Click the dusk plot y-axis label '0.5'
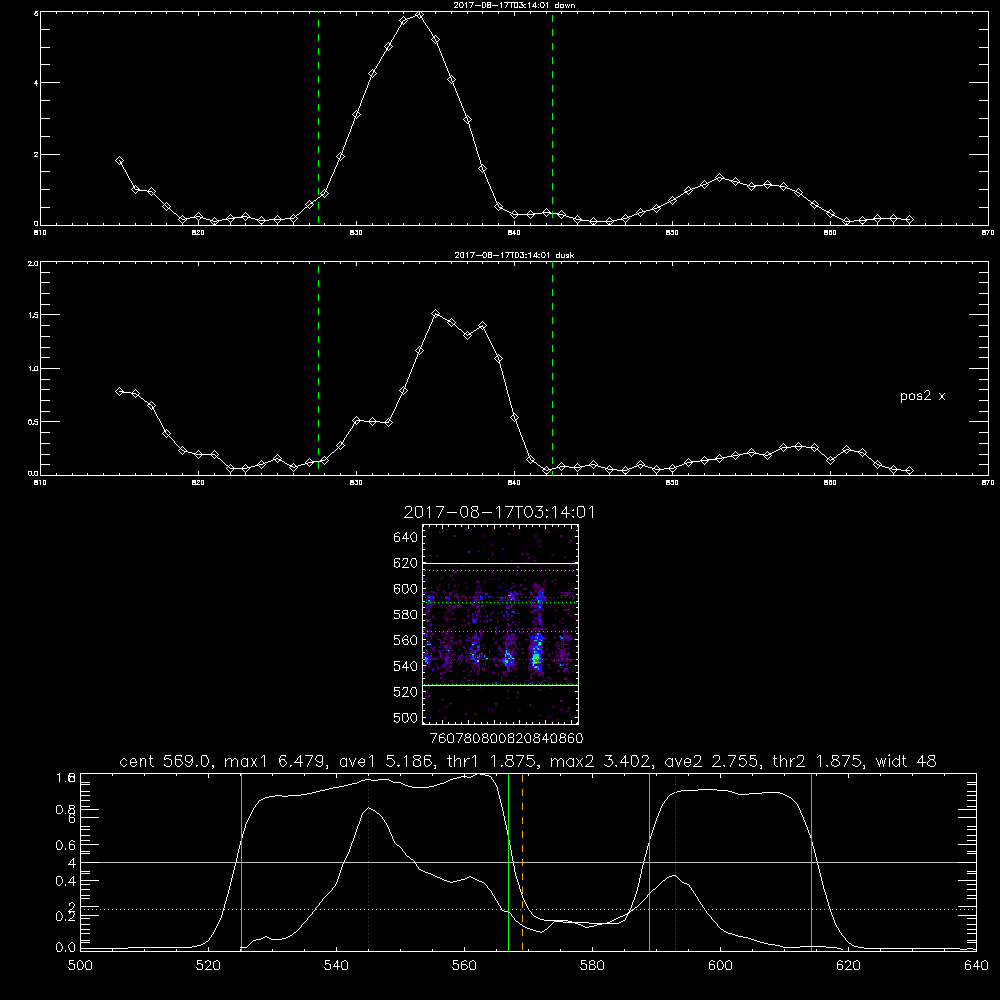Viewport: 1000px width, 1000px height. click(x=33, y=422)
